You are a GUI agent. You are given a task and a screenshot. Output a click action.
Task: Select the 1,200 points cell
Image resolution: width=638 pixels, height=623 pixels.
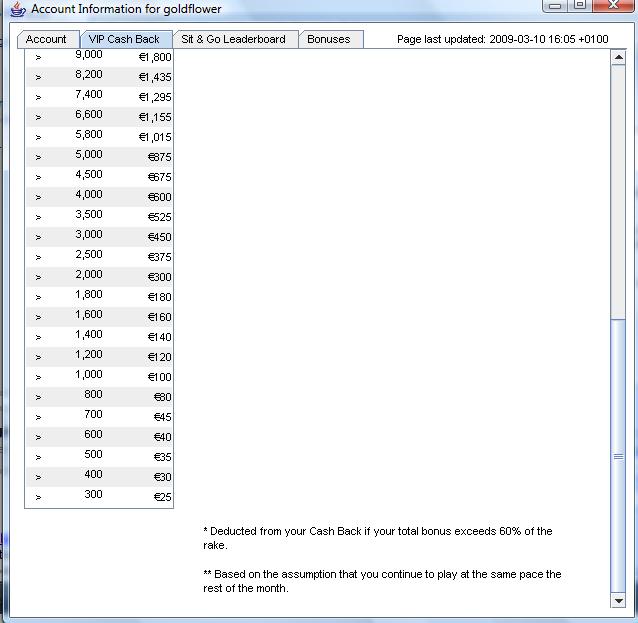pos(89,354)
